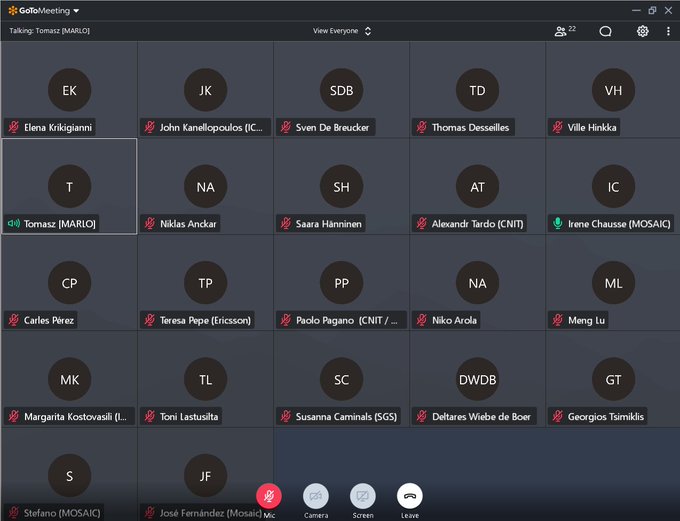The width and height of the screenshot is (680, 521).
Task: Select the T avatar of Tomasz
Action: pos(69,186)
